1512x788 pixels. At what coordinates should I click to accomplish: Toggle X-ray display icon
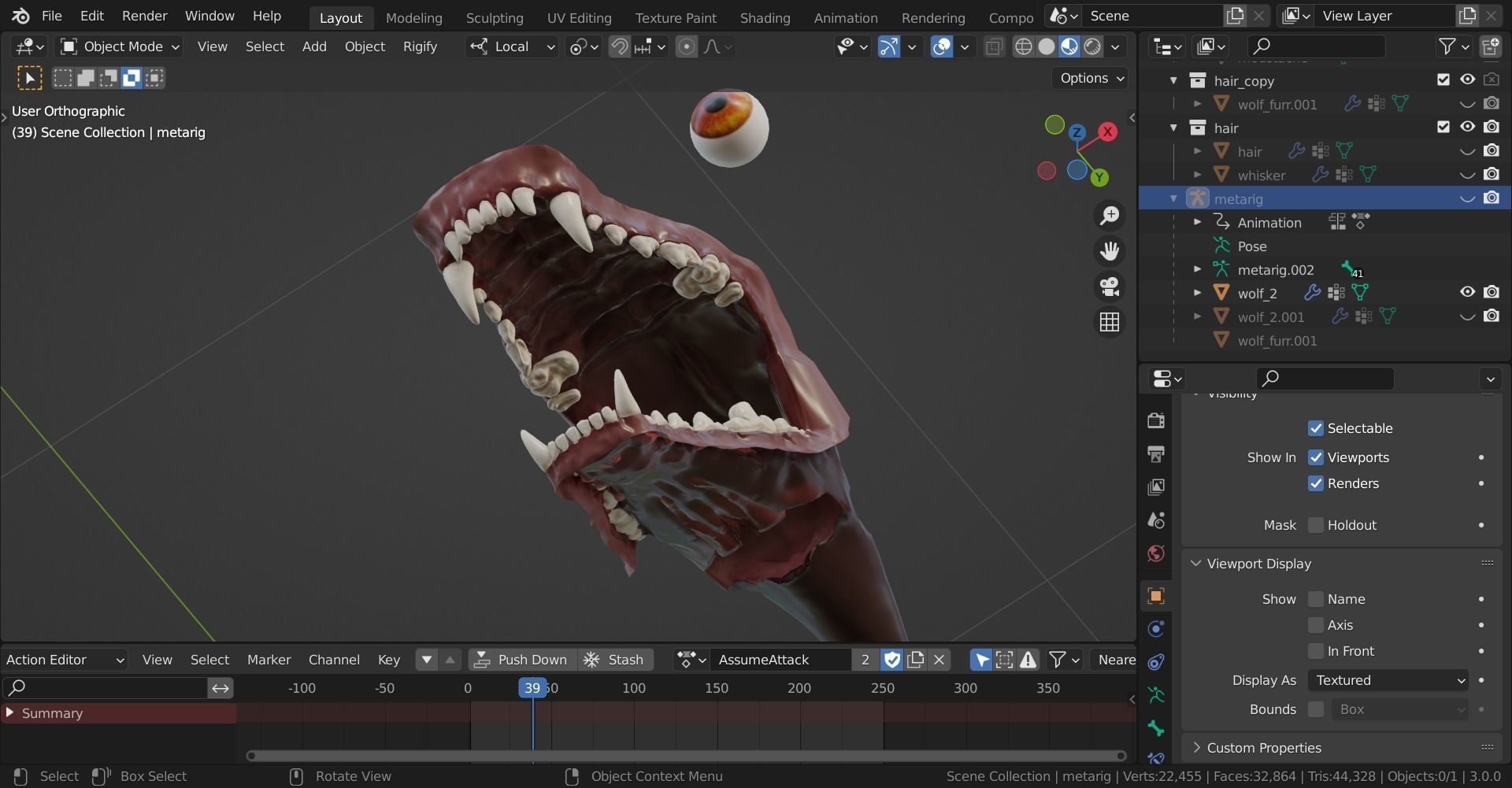point(994,47)
